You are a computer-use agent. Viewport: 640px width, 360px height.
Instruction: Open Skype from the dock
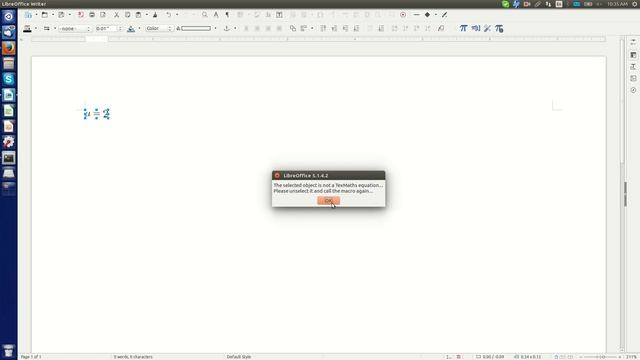pos(9,79)
